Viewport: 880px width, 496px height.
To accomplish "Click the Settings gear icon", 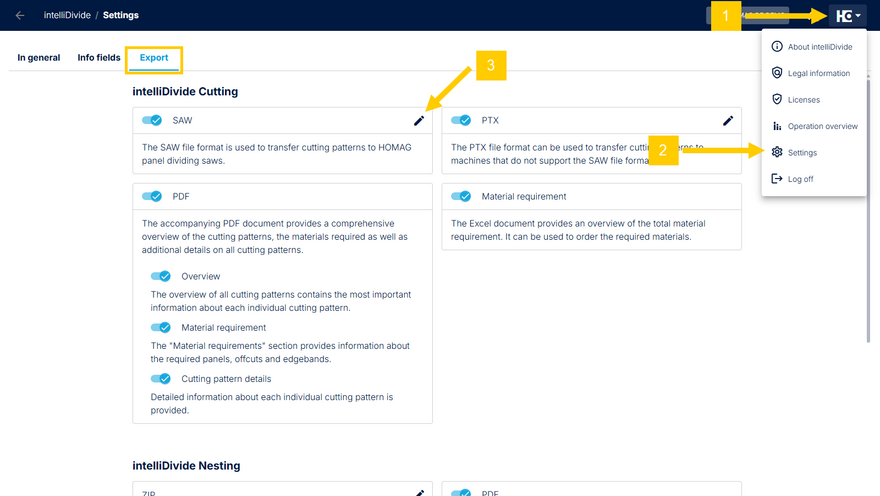I will (777, 152).
